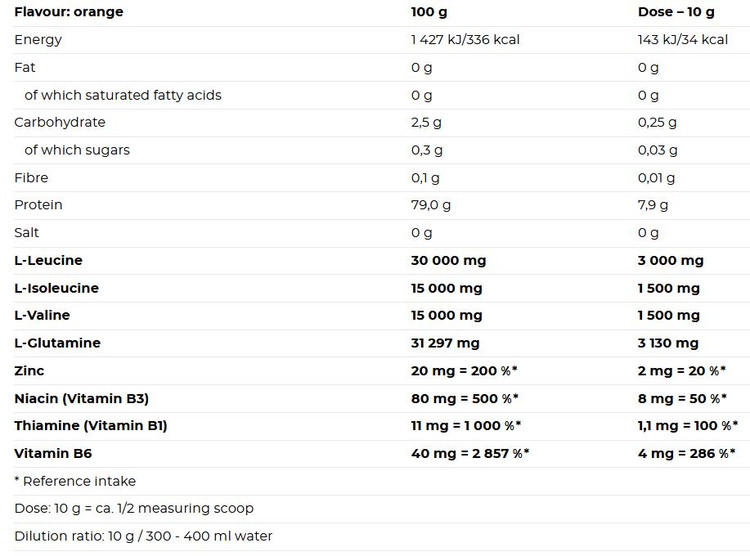Click the 'Dilution ratio' note text
Viewport: 750px width, 556px height.
pyautogui.click(x=143, y=536)
